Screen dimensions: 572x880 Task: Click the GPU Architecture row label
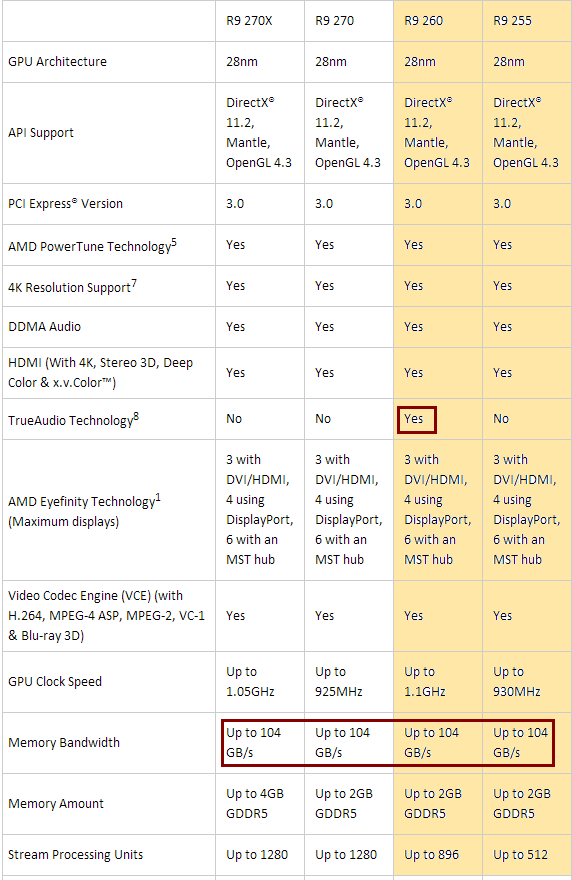coord(57,62)
